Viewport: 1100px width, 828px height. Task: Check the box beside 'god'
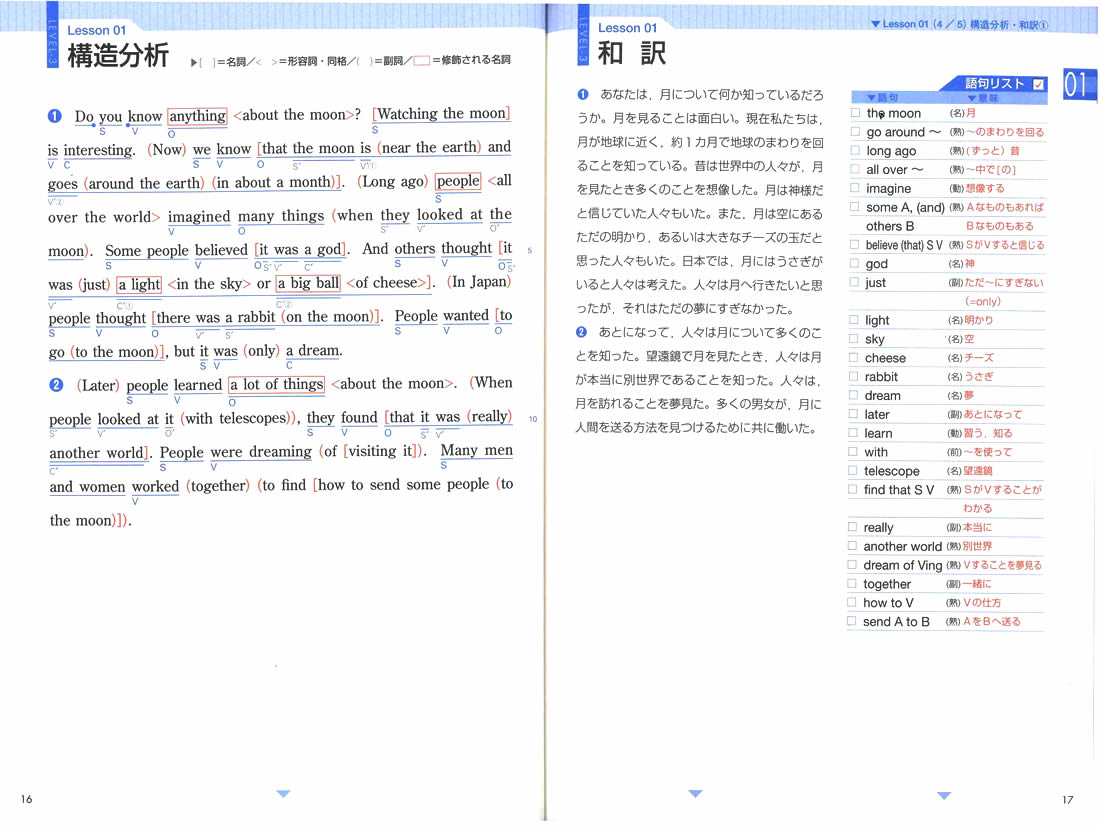pos(854,263)
